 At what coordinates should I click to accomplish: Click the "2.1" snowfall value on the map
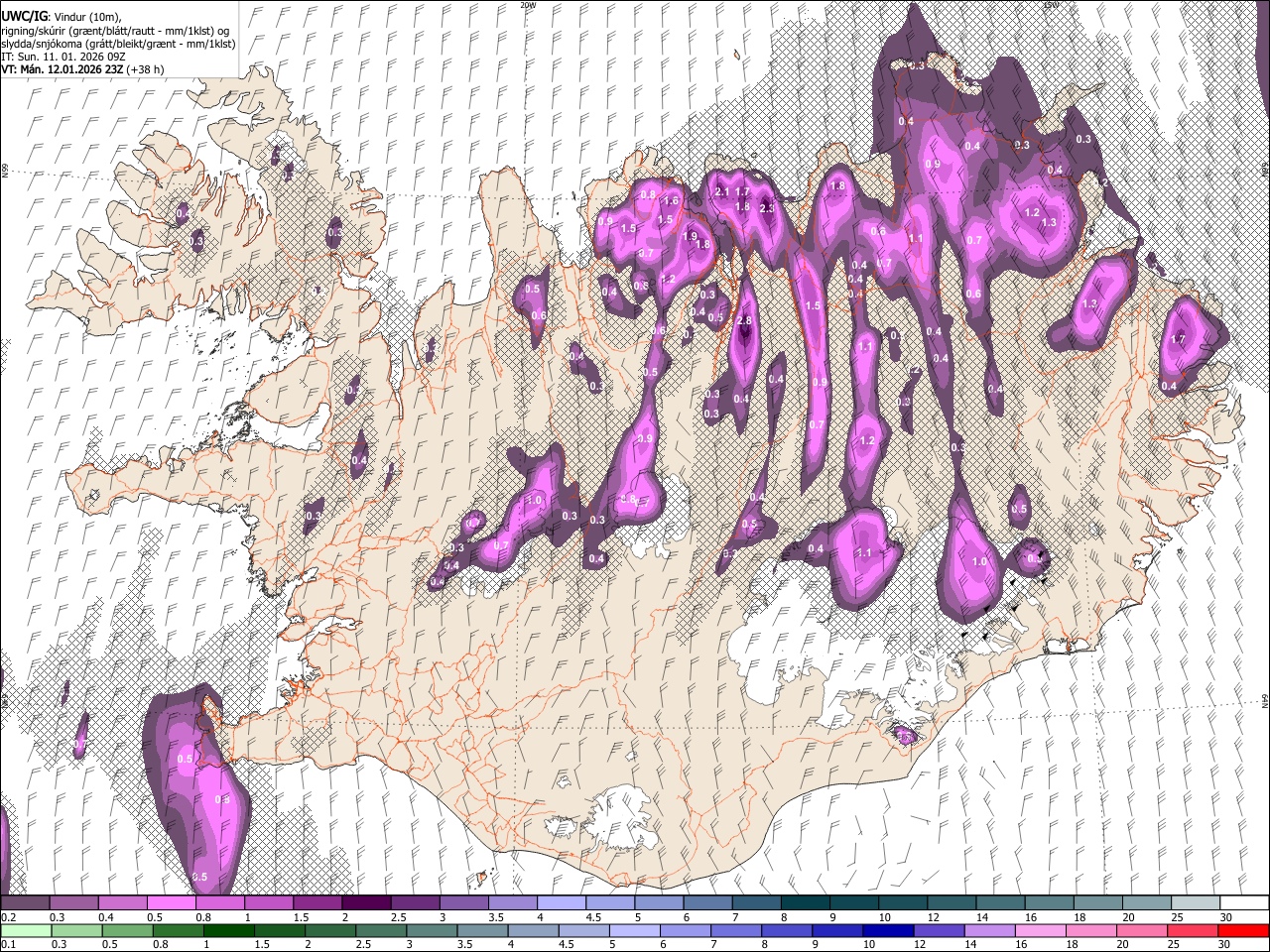tap(721, 192)
